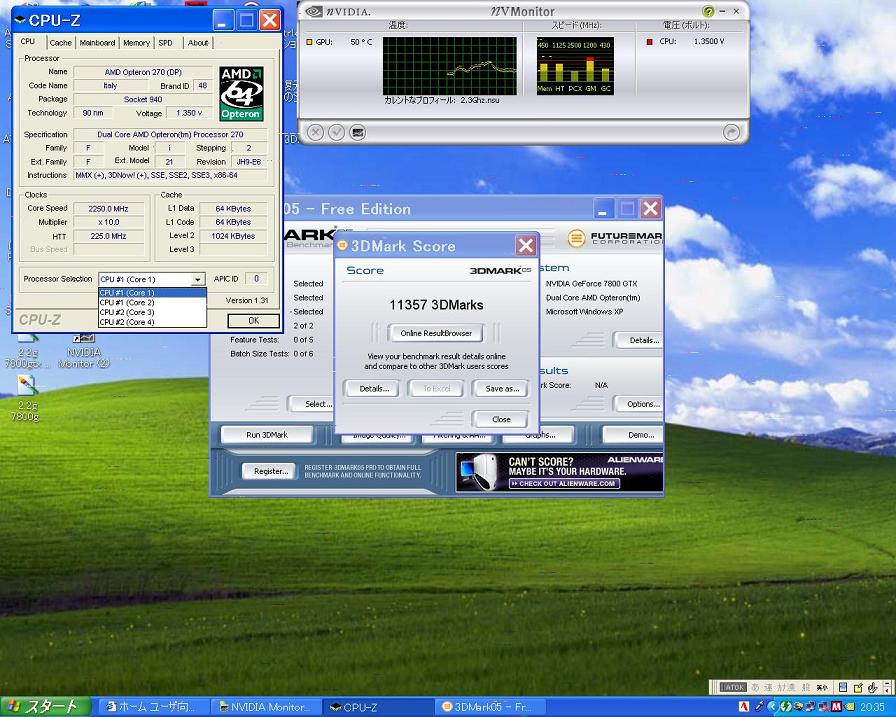Click NVIDIA green tray icon

pos(849,707)
